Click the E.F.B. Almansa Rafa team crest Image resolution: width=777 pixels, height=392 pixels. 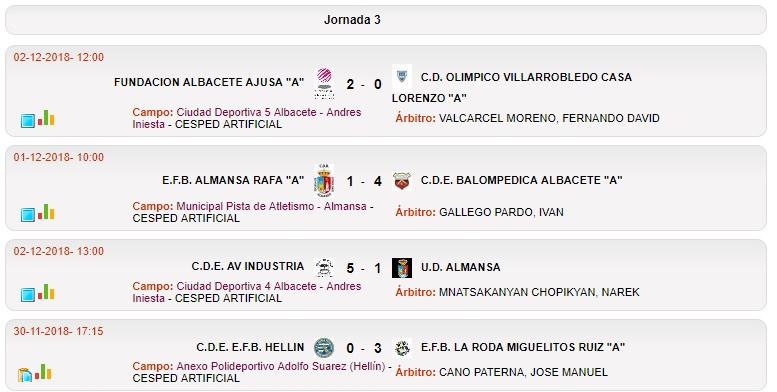click(324, 181)
